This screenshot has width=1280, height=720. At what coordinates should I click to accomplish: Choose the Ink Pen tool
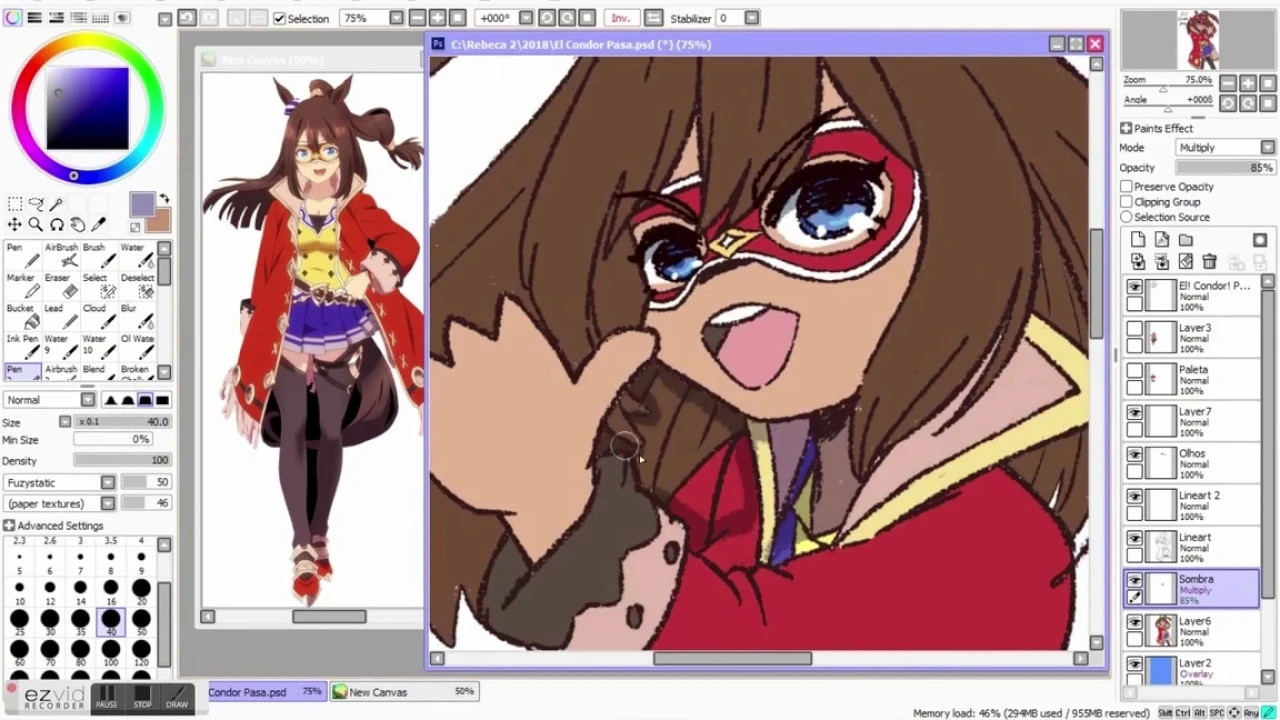[x=22, y=347]
